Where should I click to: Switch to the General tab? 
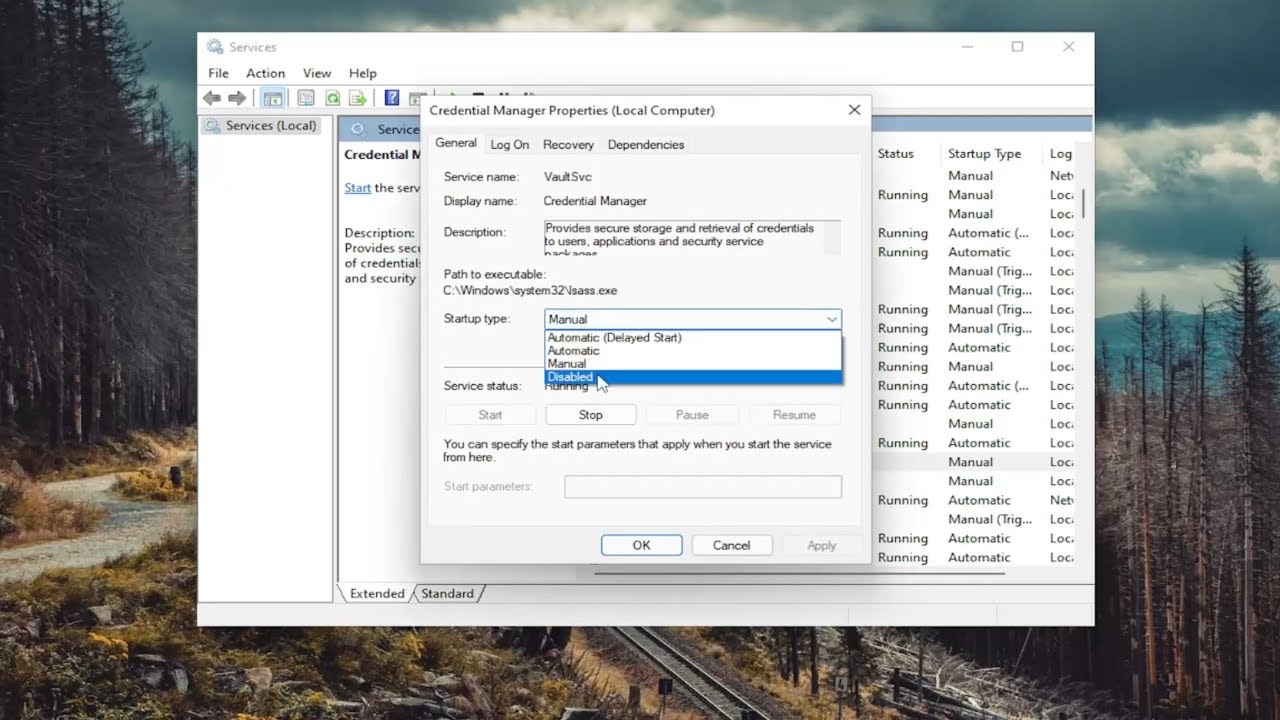click(x=456, y=143)
